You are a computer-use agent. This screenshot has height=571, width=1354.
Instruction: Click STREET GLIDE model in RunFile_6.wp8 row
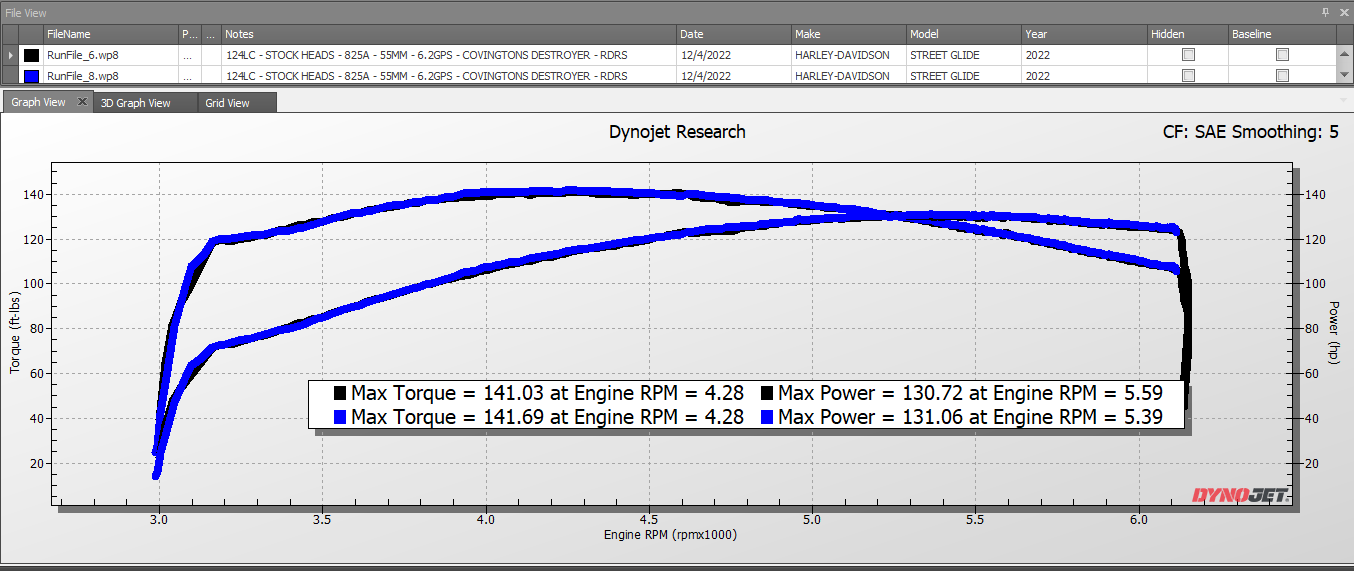click(964, 55)
